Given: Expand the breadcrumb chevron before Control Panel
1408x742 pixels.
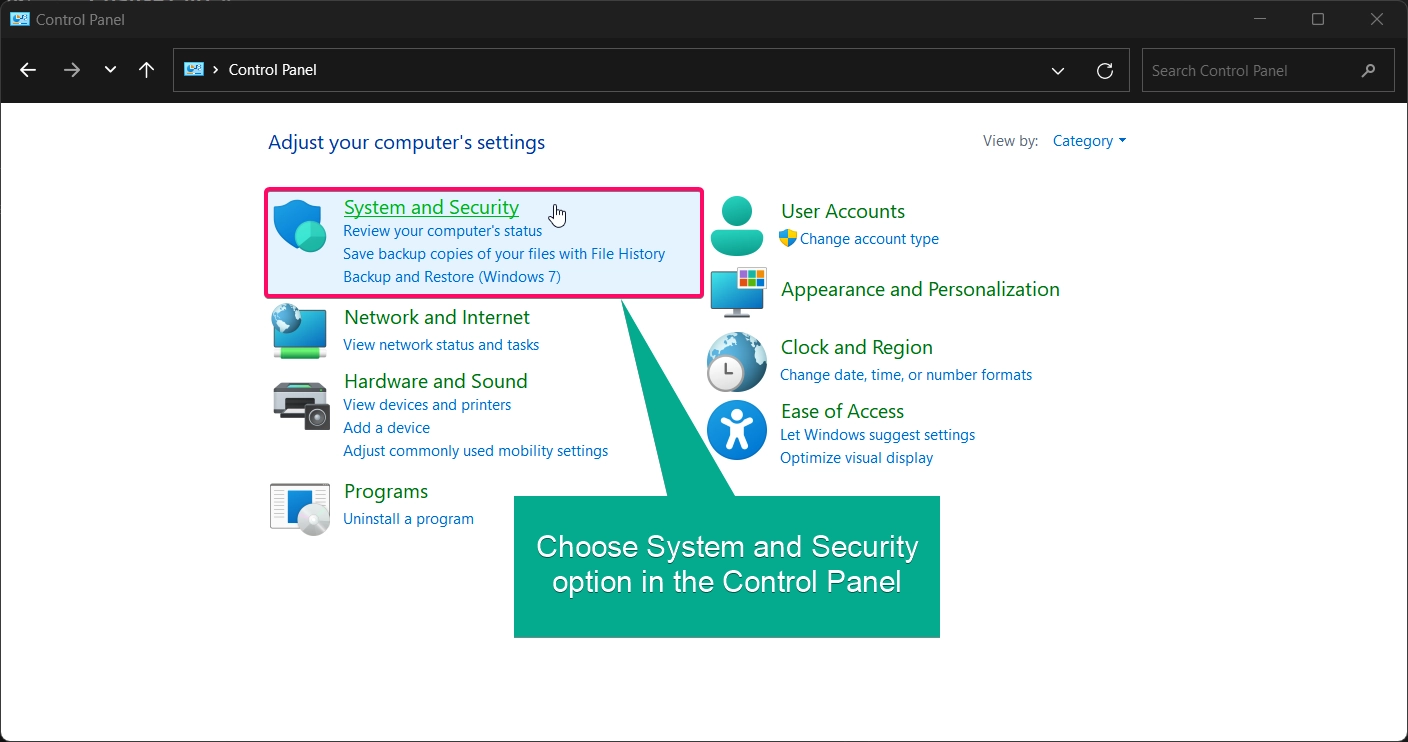Looking at the screenshot, I should (216, 70).
